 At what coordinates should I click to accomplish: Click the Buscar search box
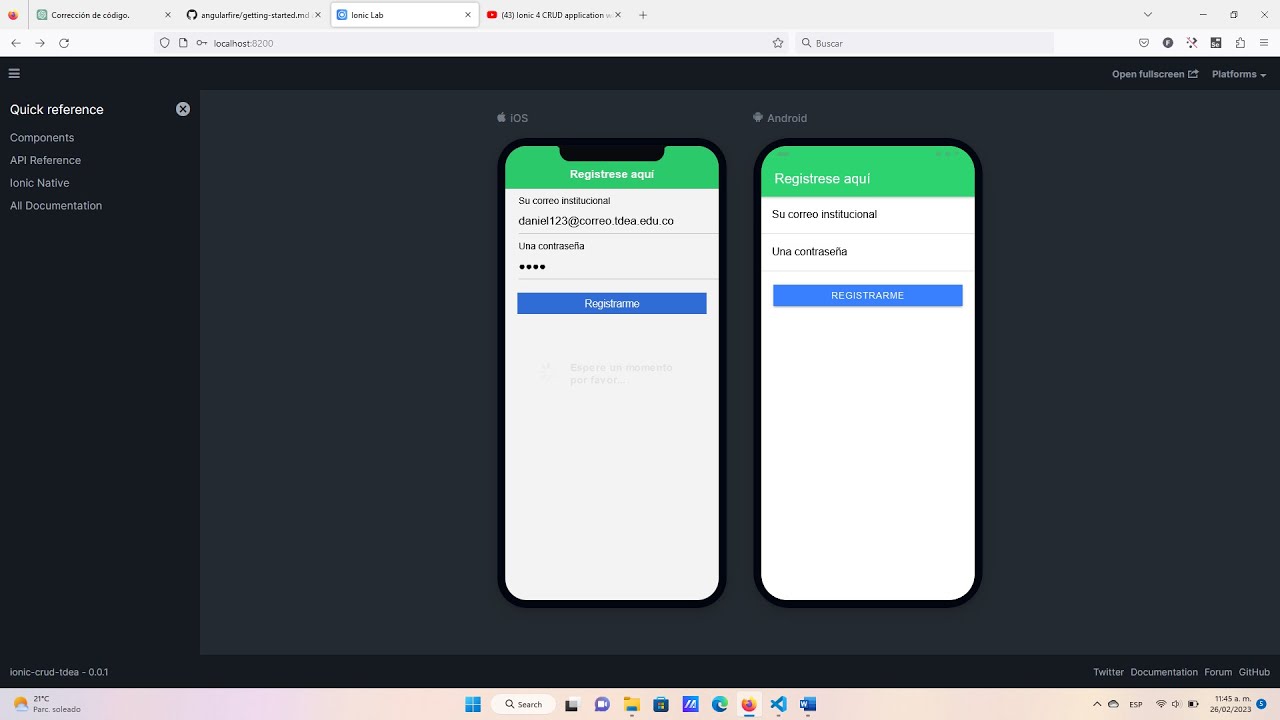click(x=925, y=43)
